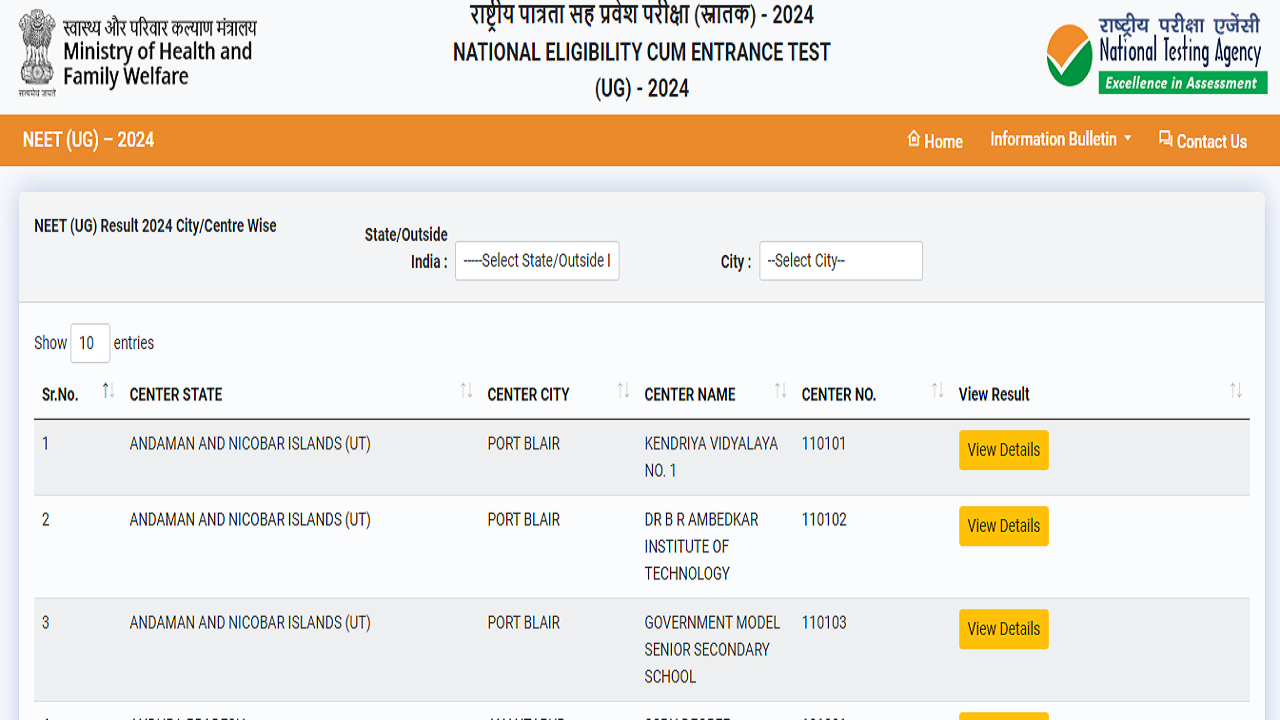Screen dimensions: 1280x720
Task: Select center number 110102
Action: point(824,519)
